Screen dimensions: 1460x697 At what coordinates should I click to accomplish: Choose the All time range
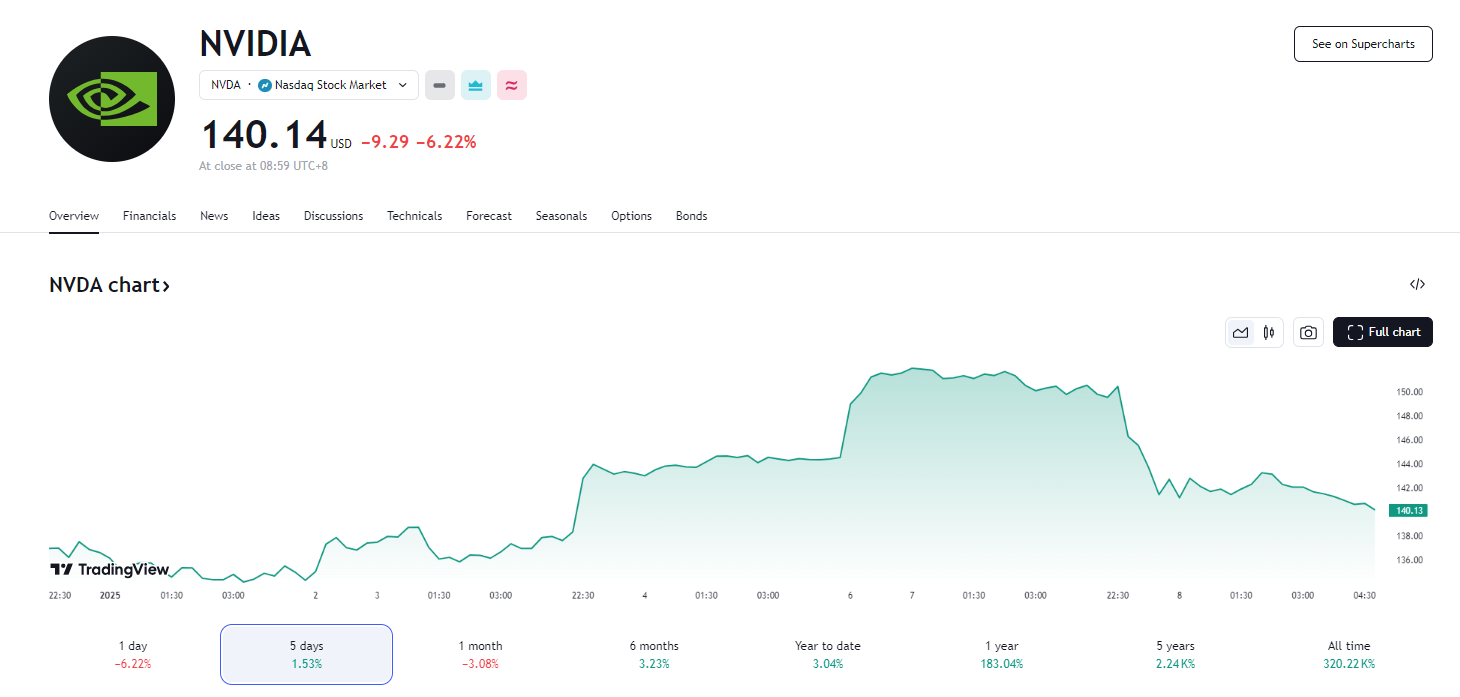click(1349, 654)
